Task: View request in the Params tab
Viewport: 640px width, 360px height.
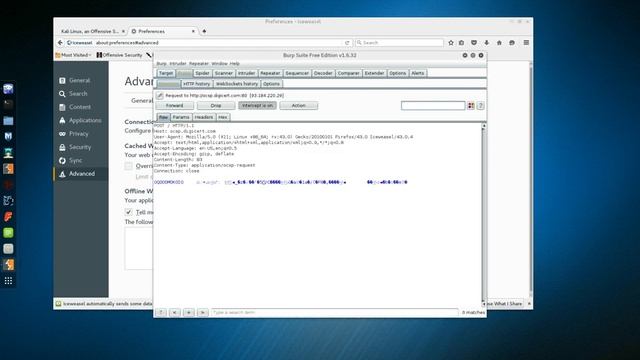Action: click(x=181, y=117)
